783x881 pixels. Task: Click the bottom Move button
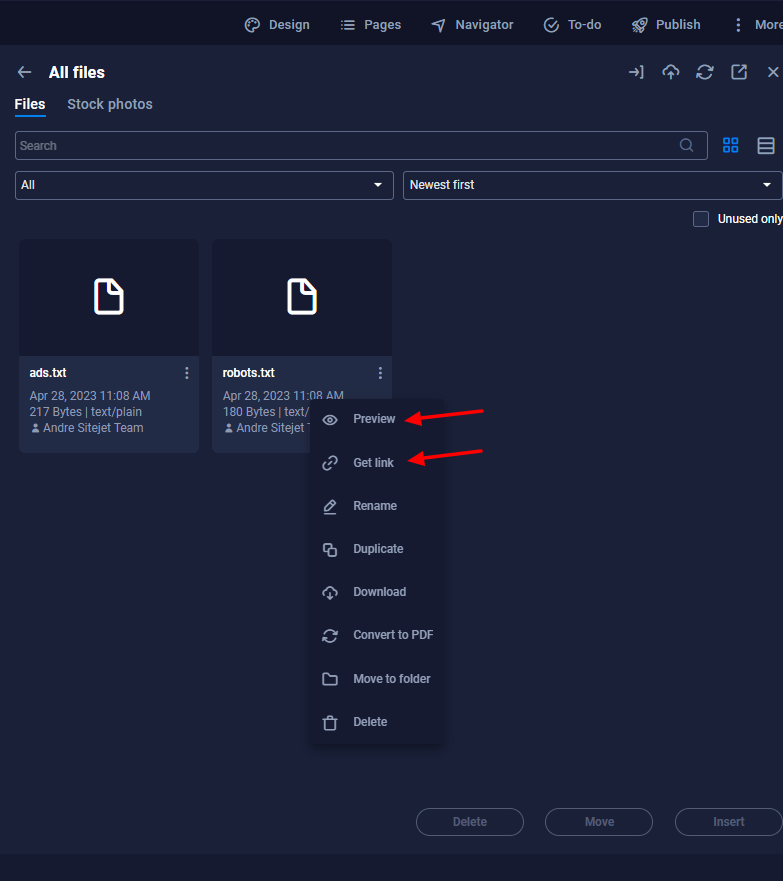coord(599,822)
